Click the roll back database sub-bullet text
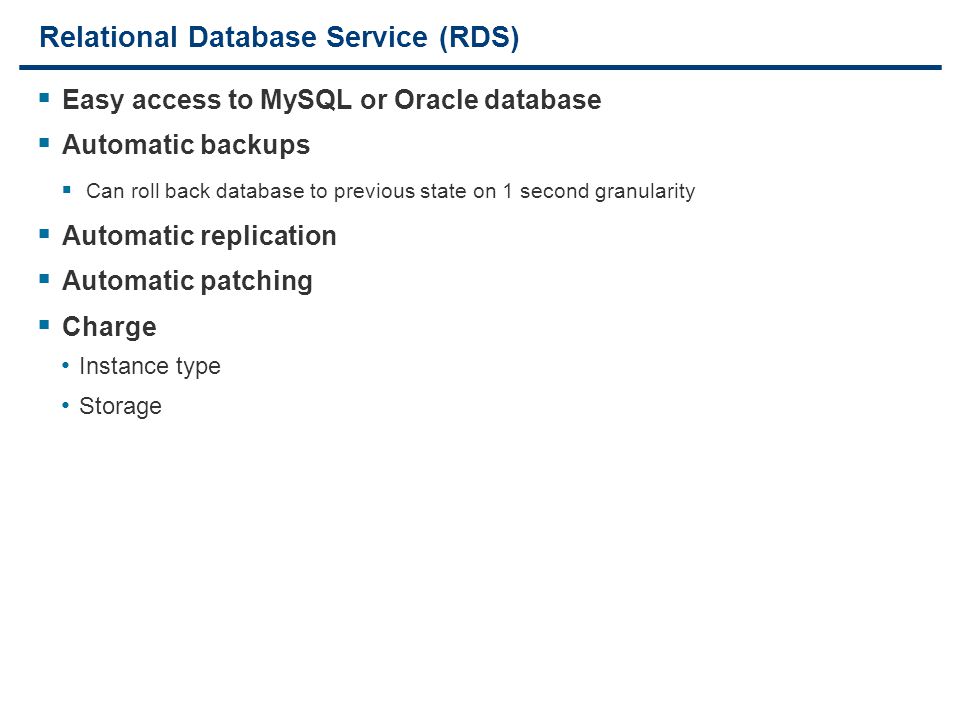The image size is (960, 720). click(391, 192)
